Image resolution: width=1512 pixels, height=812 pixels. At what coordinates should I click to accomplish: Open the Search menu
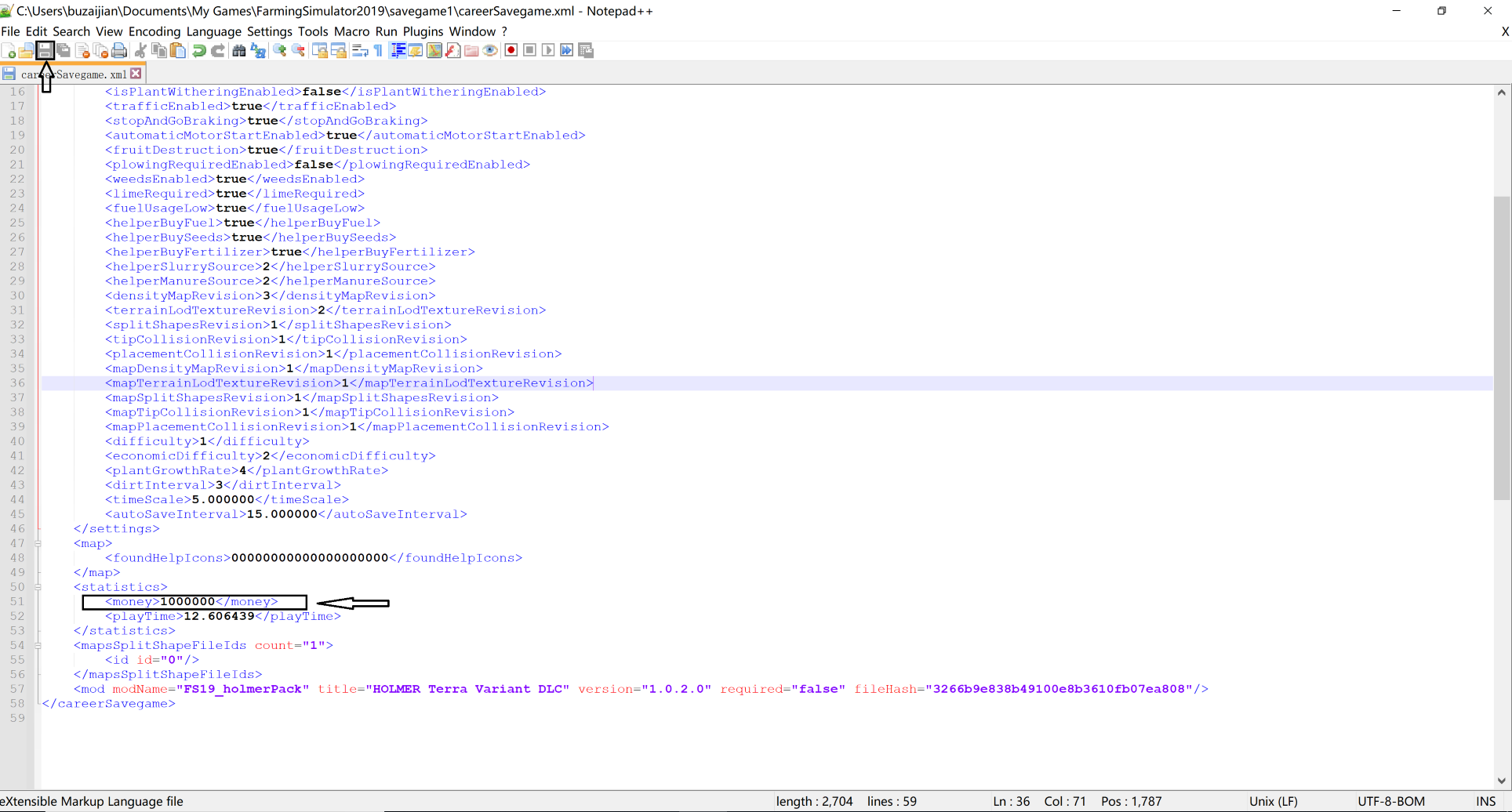pos(71,31)
